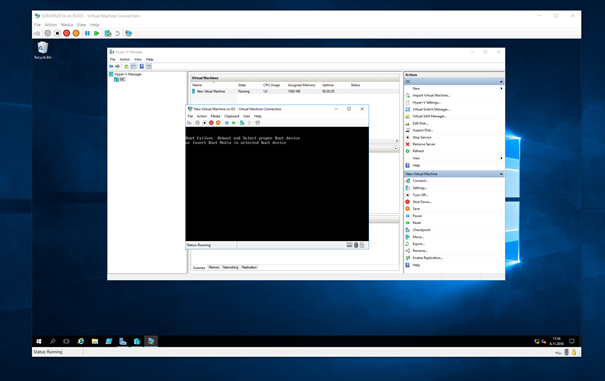Open Virtual Switch Manager action
The width and height of the screenshot is (605, 381).
431,109
